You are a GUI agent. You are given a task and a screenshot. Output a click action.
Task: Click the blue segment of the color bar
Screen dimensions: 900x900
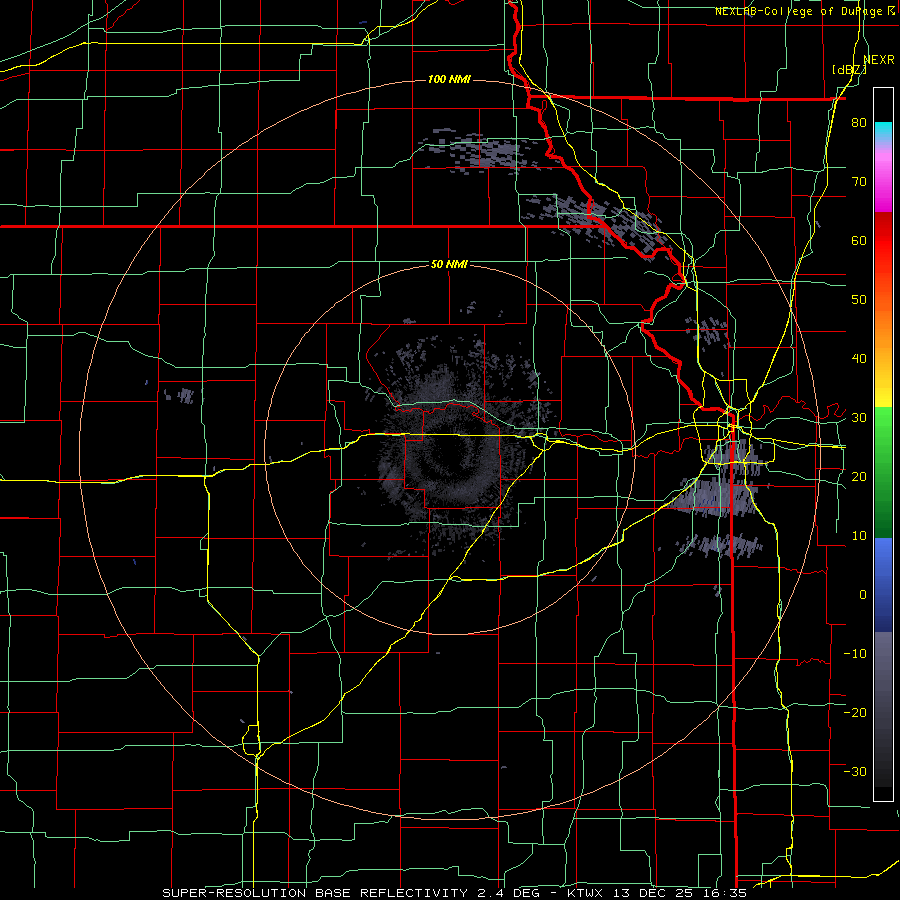[x=883, y=585]
